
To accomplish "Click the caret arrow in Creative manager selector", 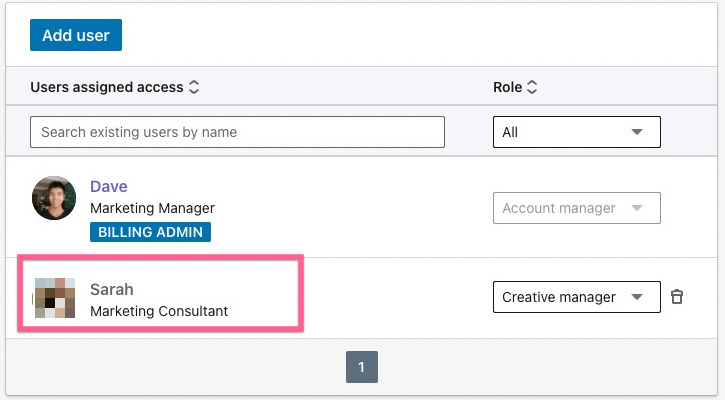I will 637,297.
